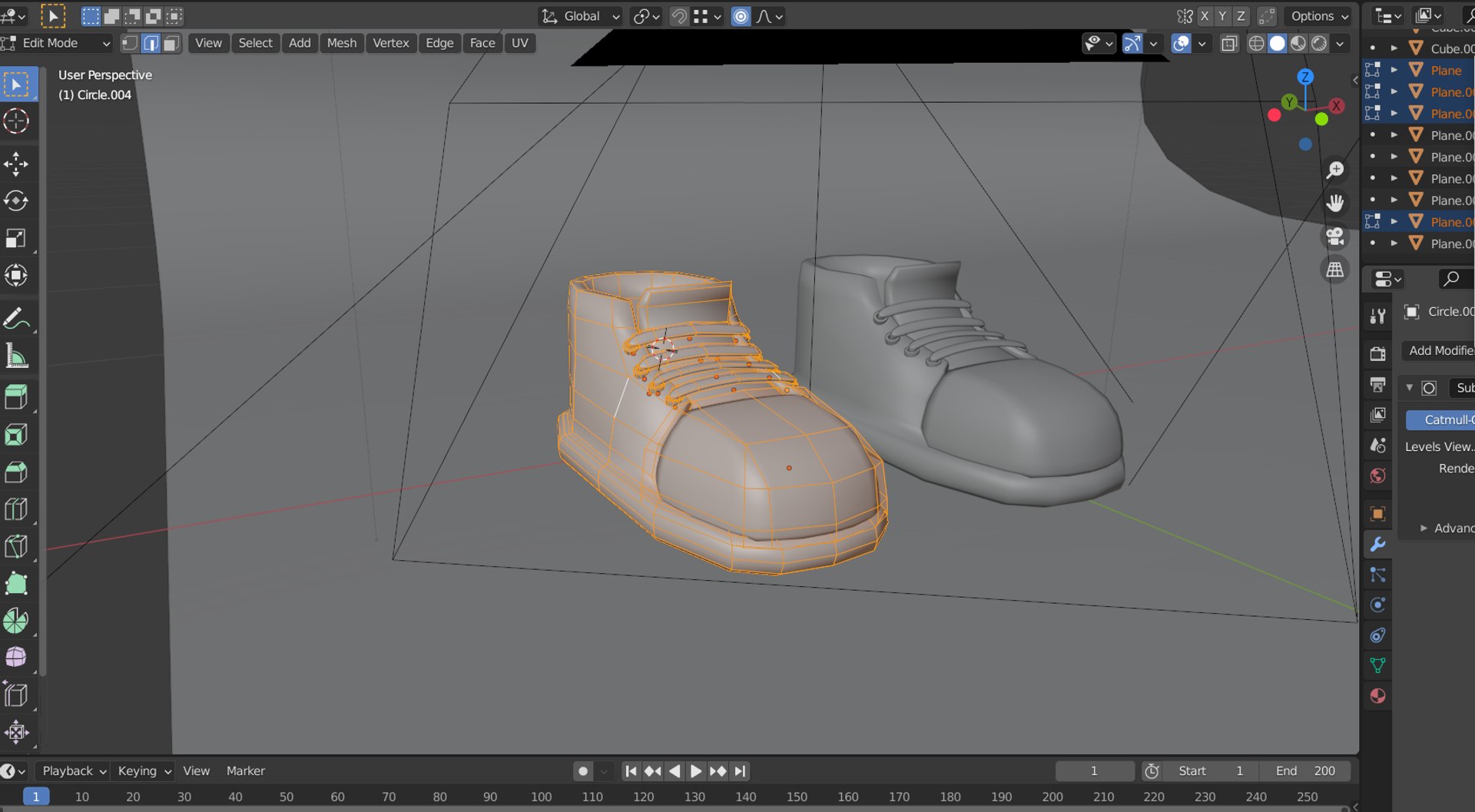
Task: Click the Catmull-Clark subdivision button
Action: (x=1440, y=419)
